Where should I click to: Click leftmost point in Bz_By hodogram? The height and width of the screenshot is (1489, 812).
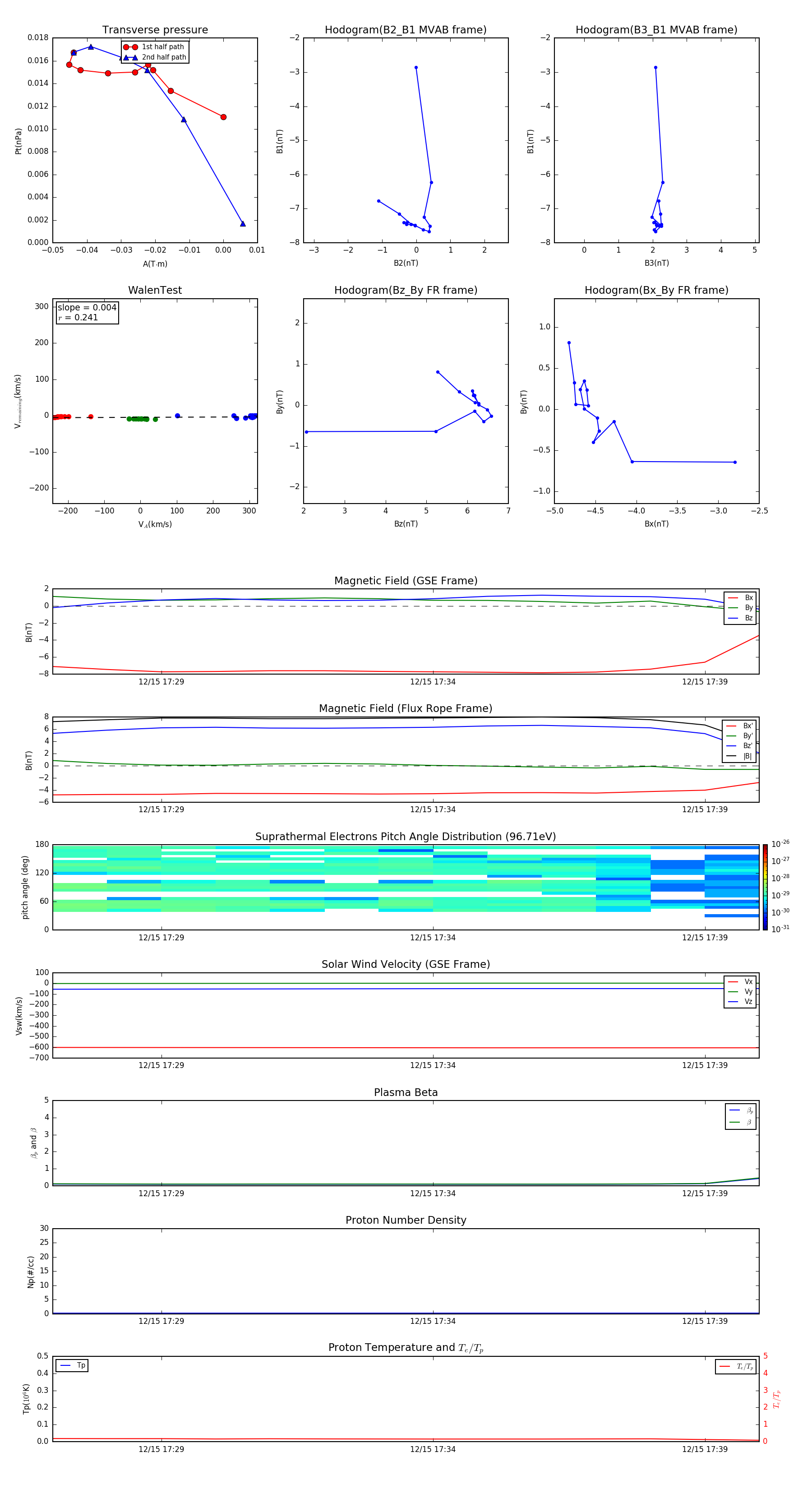point(306,432)
